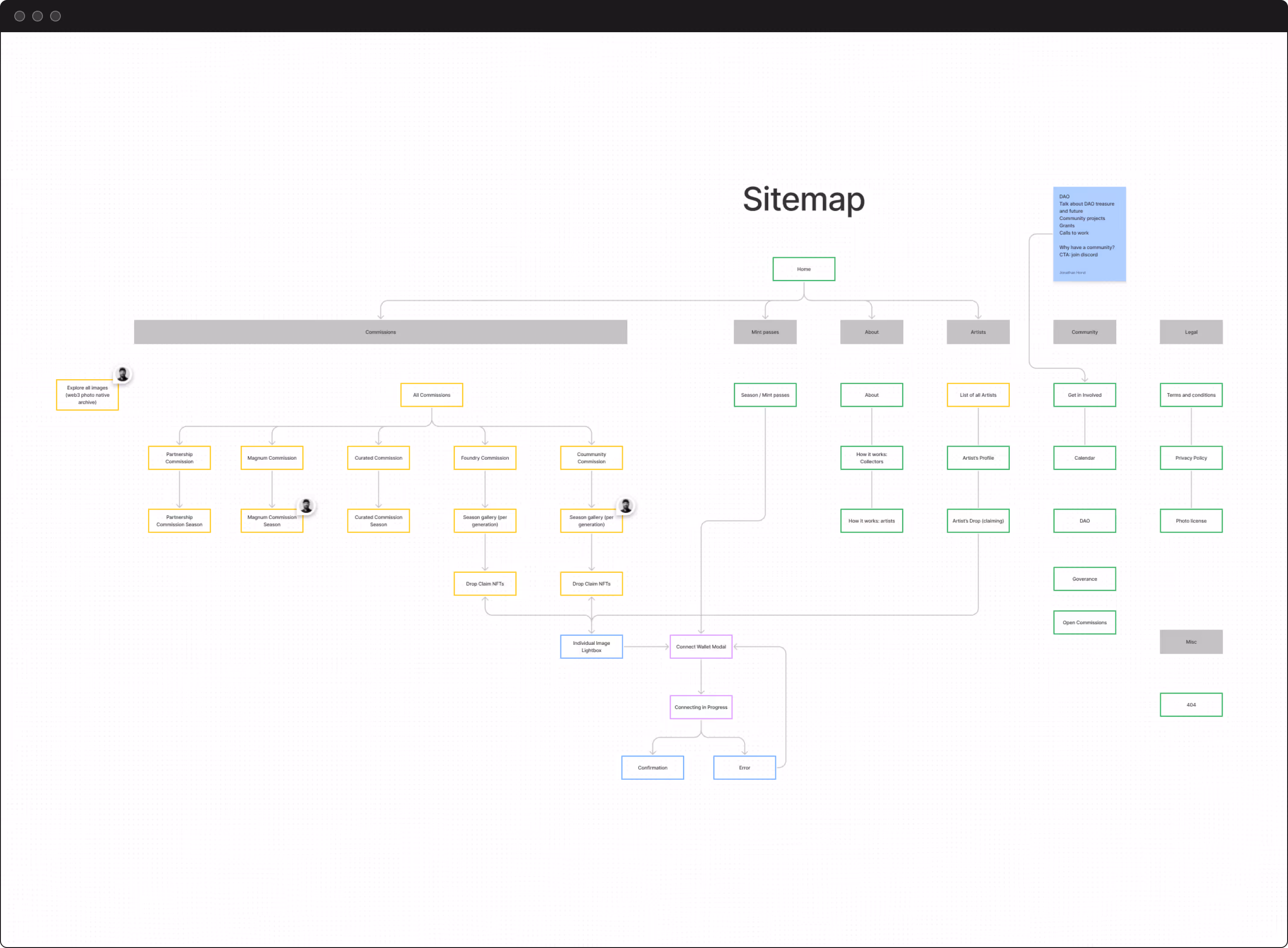1288x948 pixels.
Task: Select the Individual Image Lightbox node
Action: 591,647
